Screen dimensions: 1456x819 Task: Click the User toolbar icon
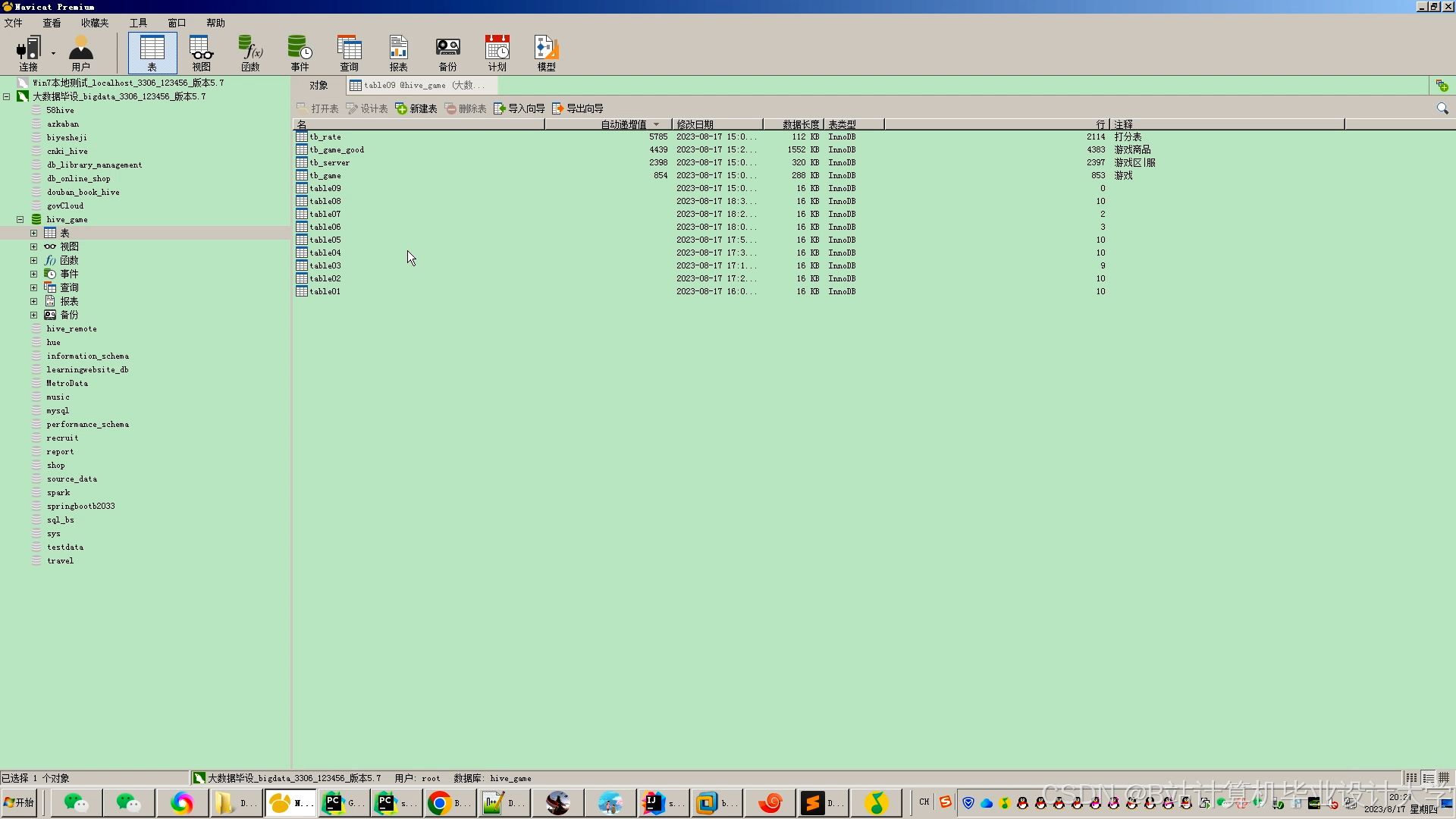[80, 52]
